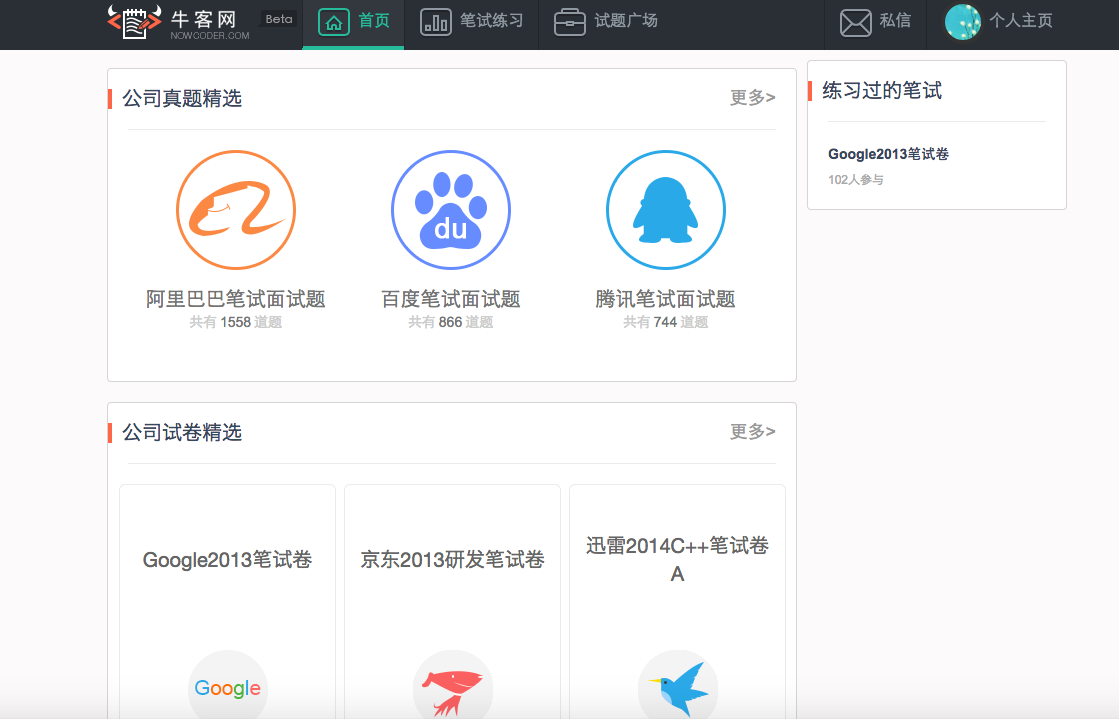Go to 个人主页 profile link
The width and height of the screenshot is (1119, 719).
coord(1020,21)
